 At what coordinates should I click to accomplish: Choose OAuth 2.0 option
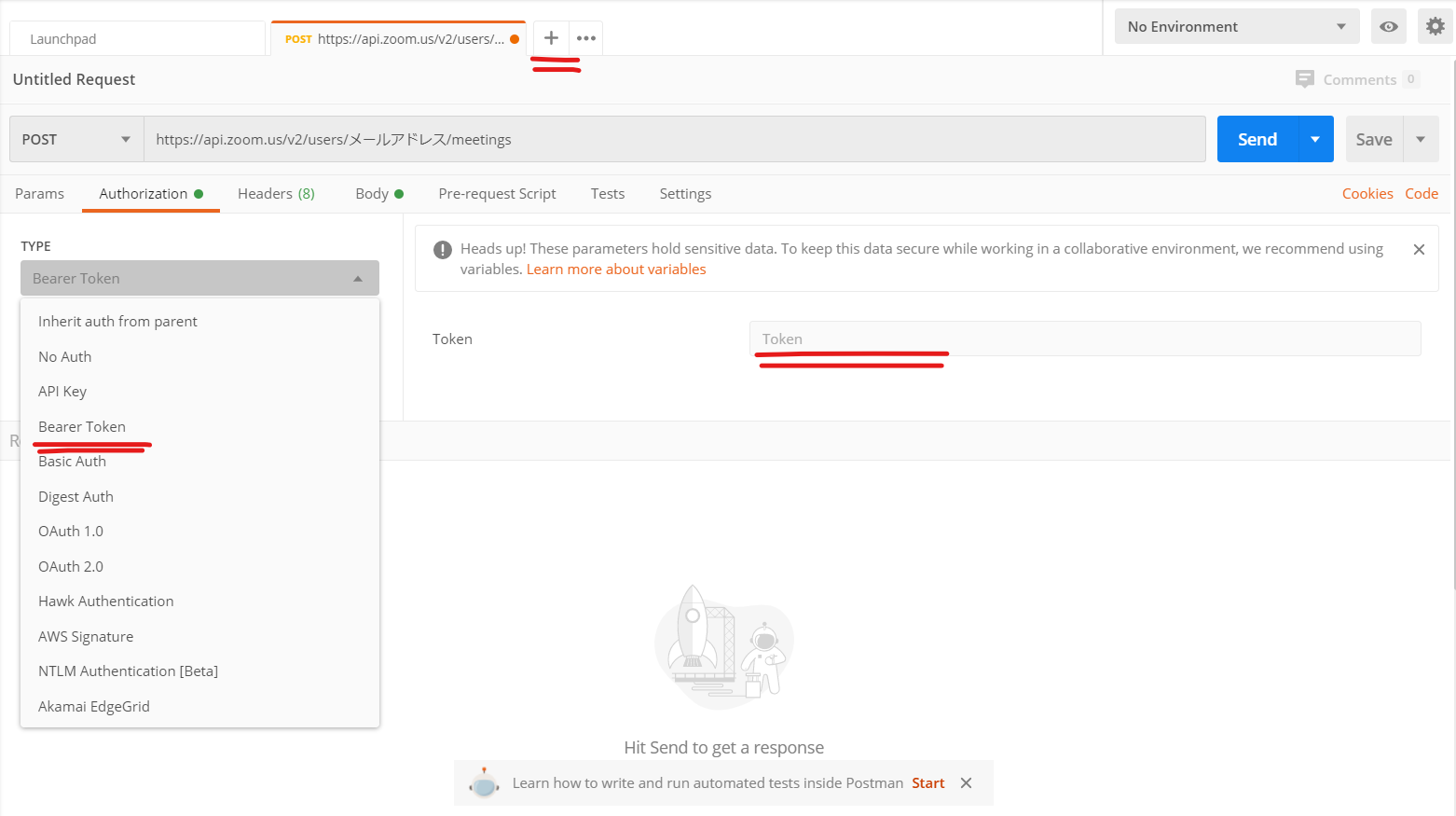click(x=199, y=566)
